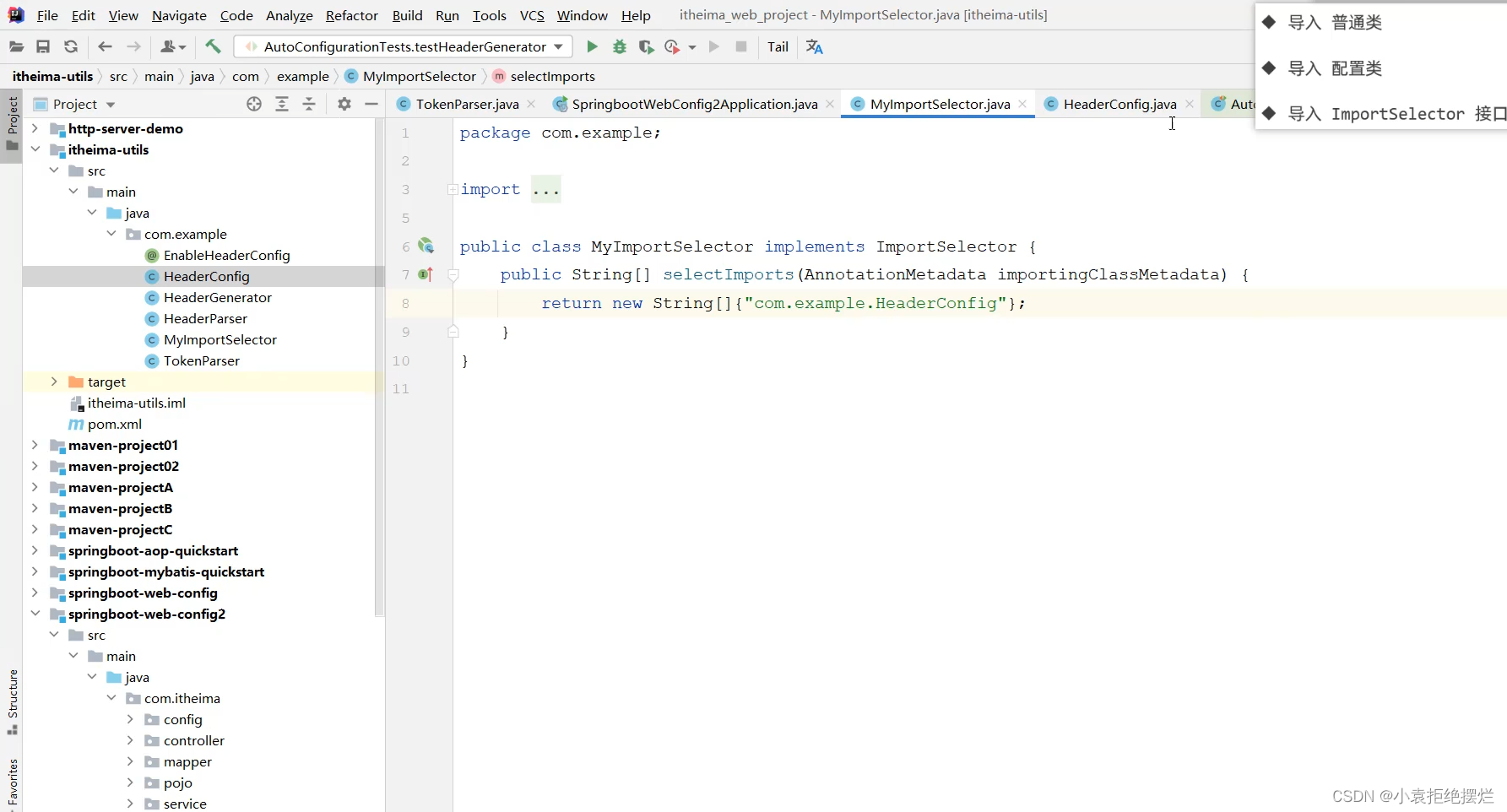The image size is (1507, 812).
Task: Click the ImportSelector interface name in code
Action: point(946,246)
